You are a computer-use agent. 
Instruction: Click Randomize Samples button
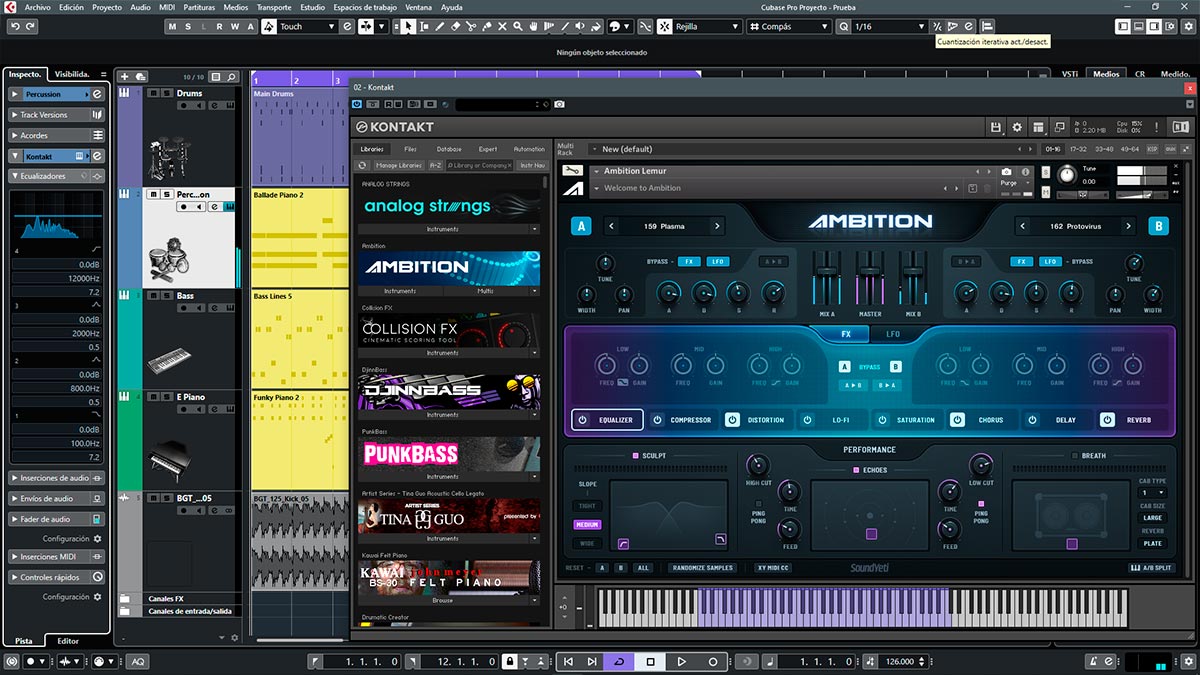coord(703,568)
